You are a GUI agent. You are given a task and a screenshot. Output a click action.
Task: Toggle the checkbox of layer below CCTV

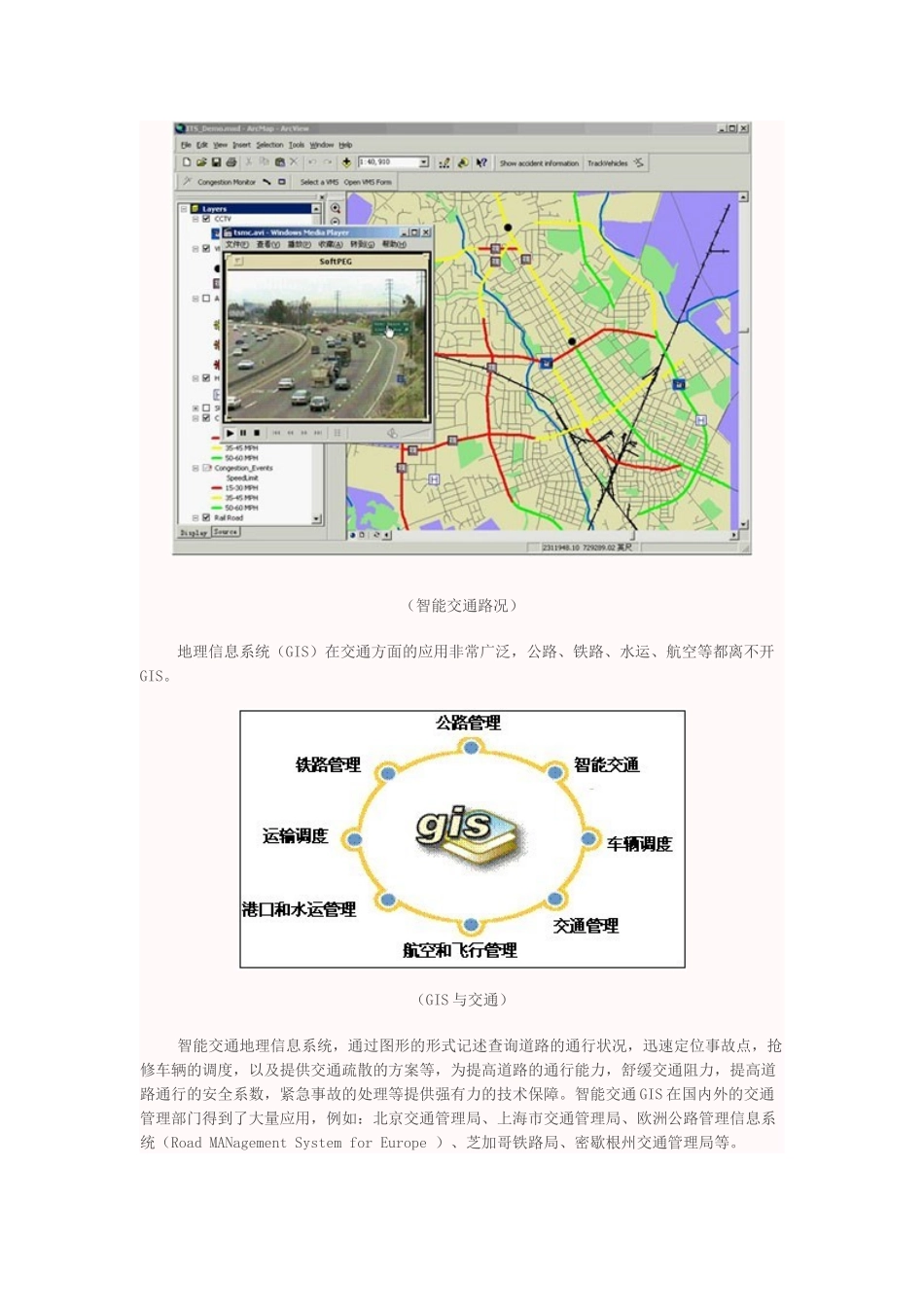206,249
